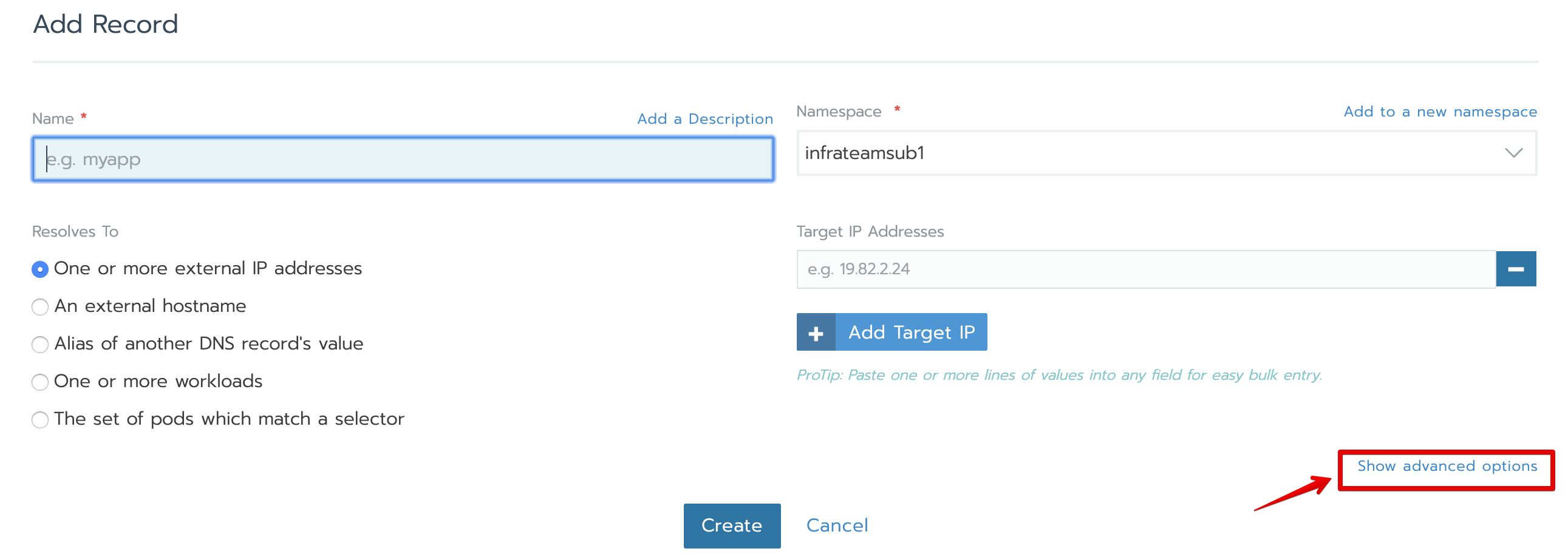This screenshot has width=1568, height=557.
Task: Click the Target IP Addresses input field
Action: point(1145,269)
